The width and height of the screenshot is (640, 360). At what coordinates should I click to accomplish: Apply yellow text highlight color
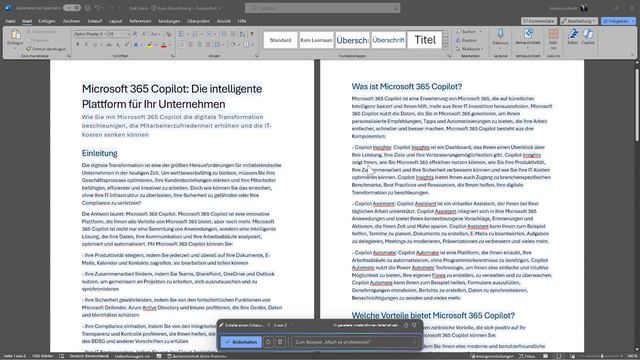(149, 45)
